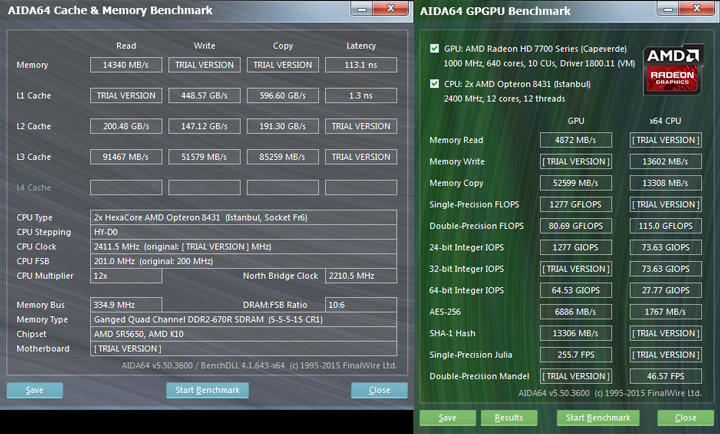Viewport: 720px width, 434px height.
Task: Click the X icon of Cache & Memory window
Action: click(x=390, y=8)
